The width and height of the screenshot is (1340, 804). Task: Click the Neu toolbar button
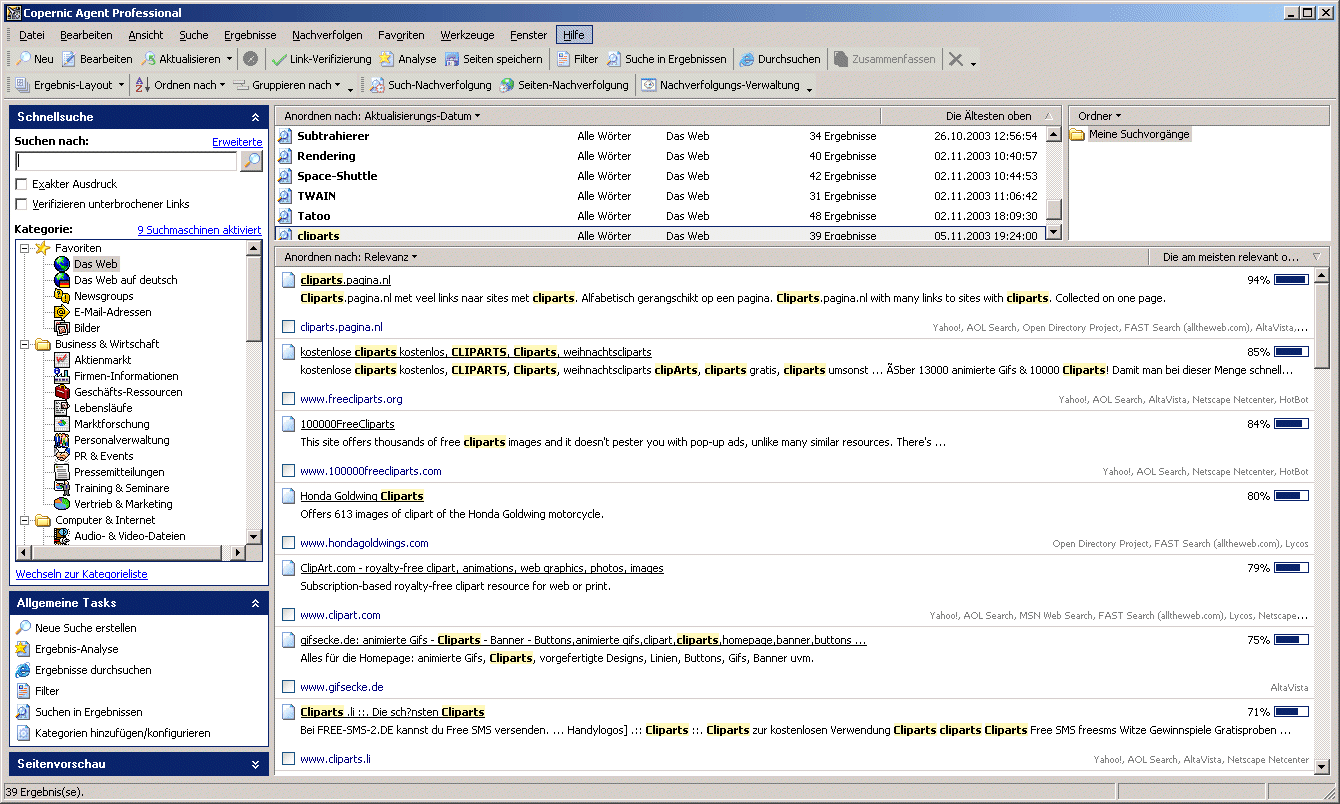35,59
